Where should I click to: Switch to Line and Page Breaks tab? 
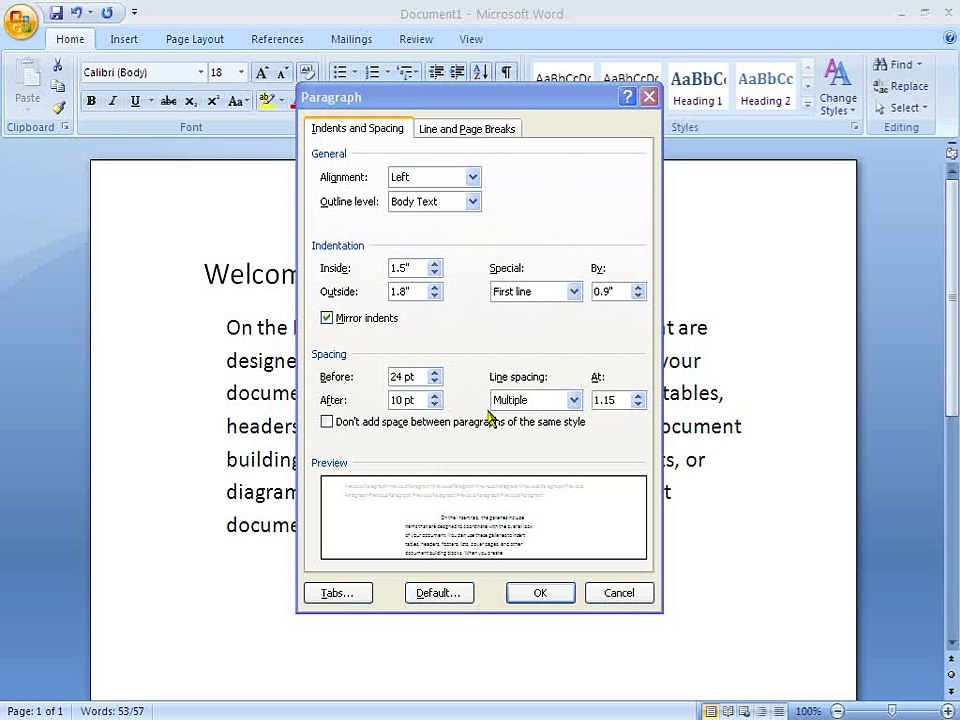point(467,129)
